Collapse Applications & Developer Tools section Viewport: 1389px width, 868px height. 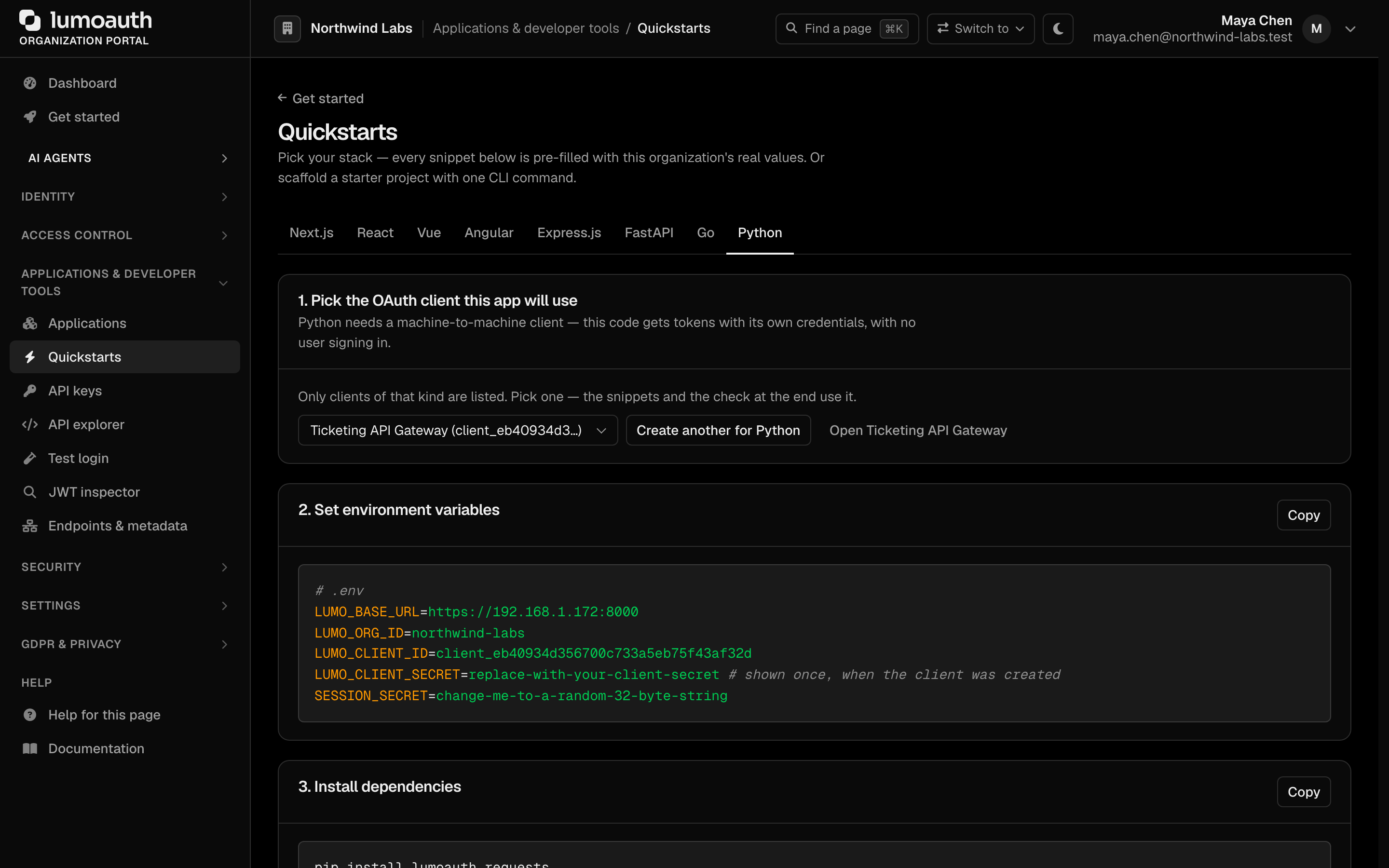(125, 283)
